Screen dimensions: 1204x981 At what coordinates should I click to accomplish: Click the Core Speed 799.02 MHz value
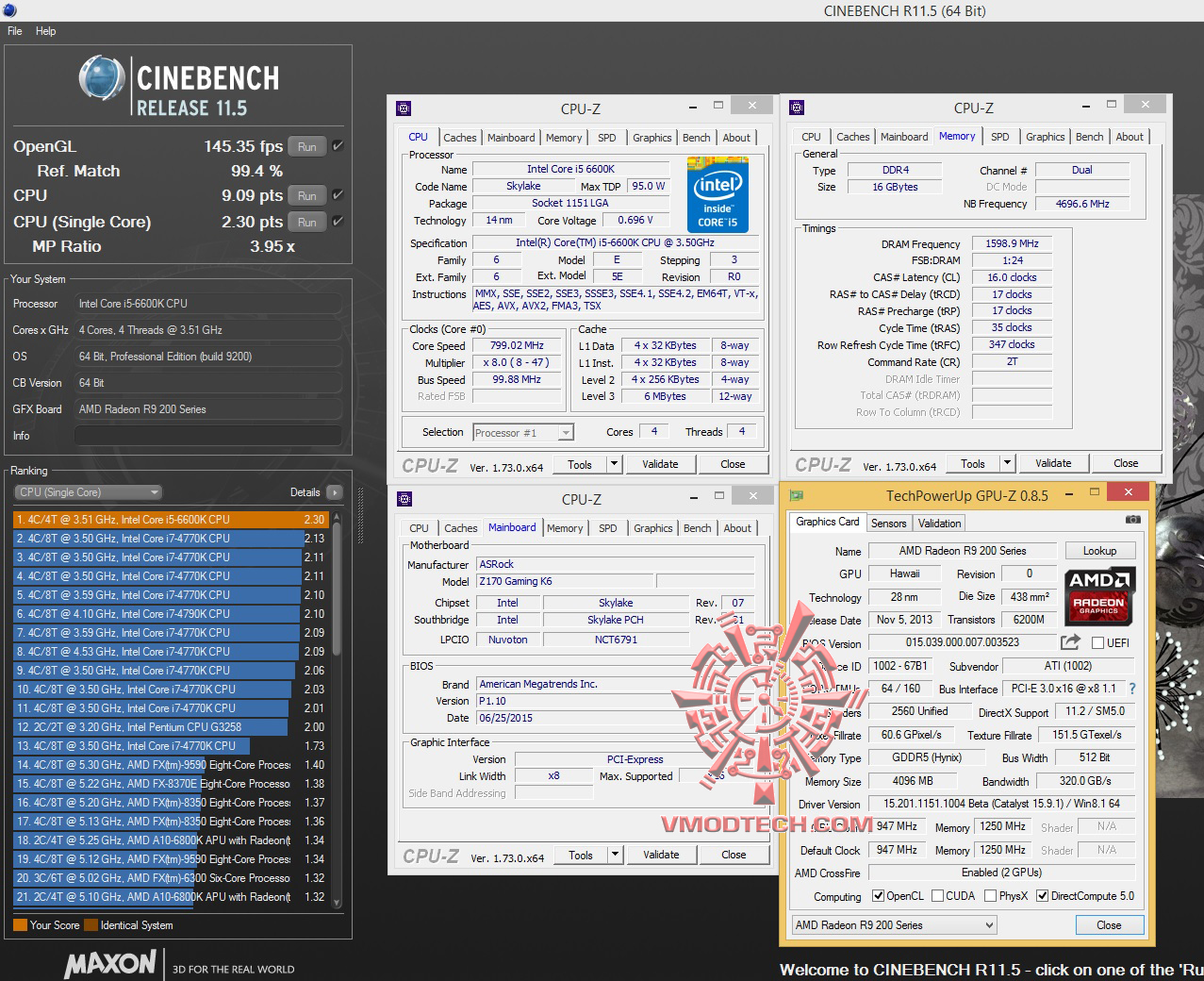point(517,346)
